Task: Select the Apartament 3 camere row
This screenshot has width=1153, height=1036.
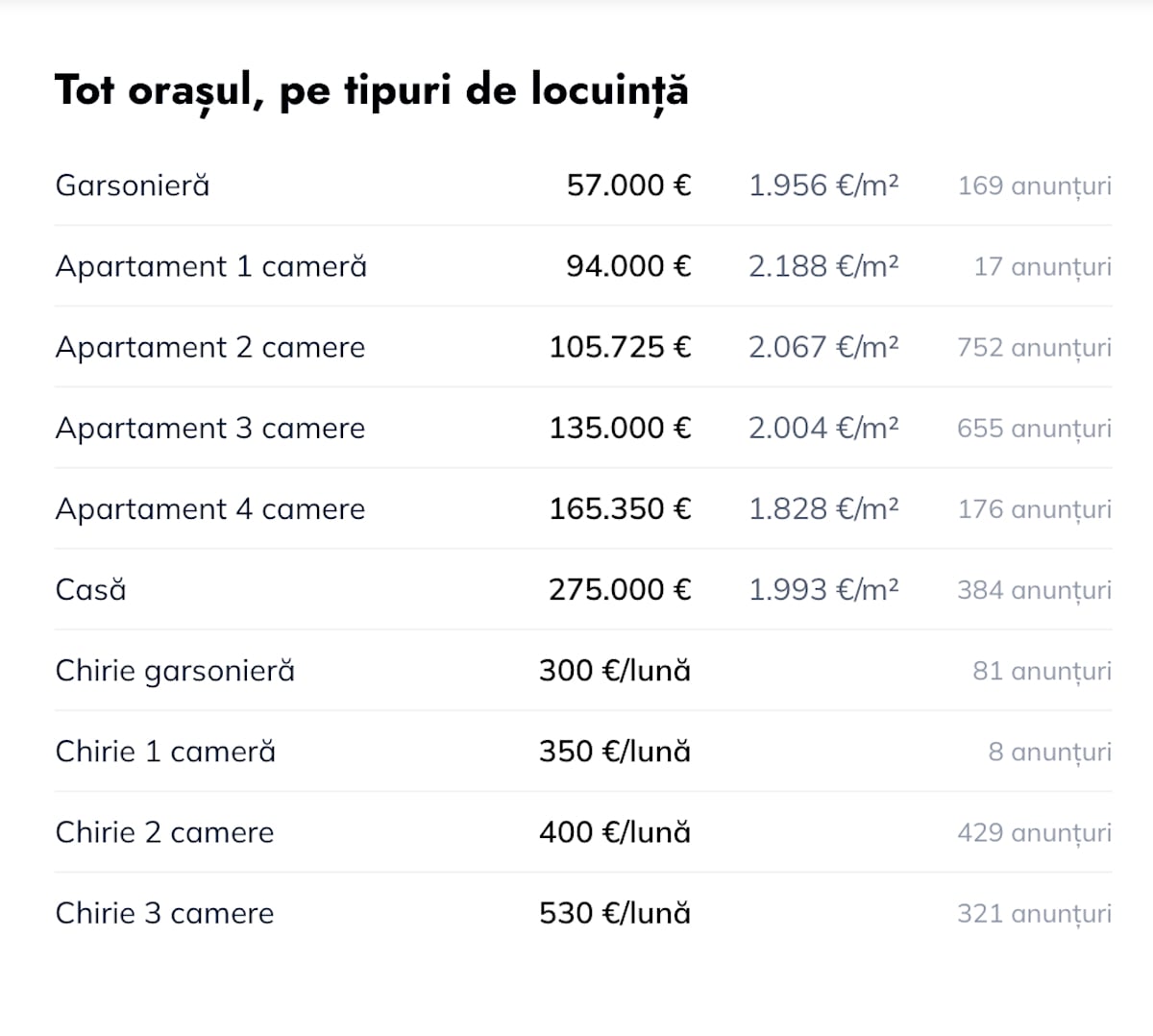Action: click(x=583, y=428)
